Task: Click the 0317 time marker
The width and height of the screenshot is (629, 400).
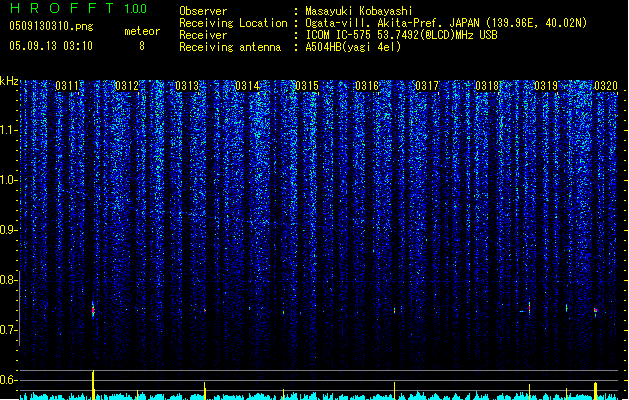Action: (427, 86)
